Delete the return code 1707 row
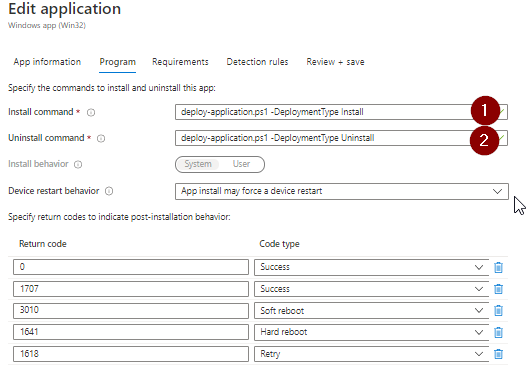This screenshot has width=527, height=375. tap(498, 289)
